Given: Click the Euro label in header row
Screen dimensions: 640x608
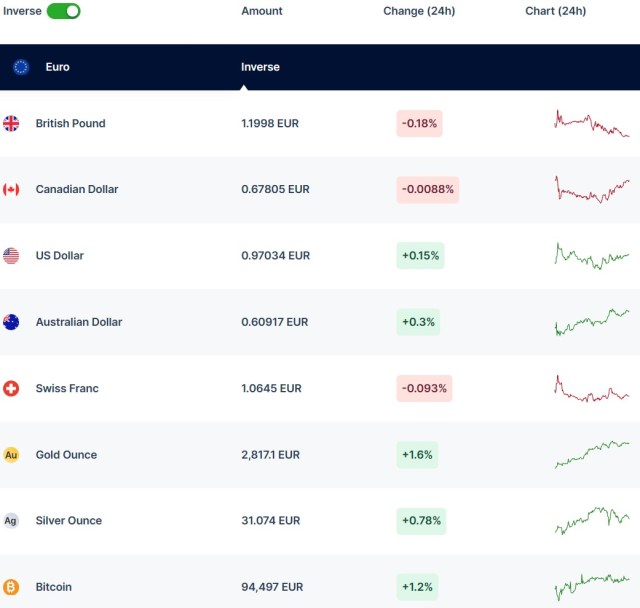Looking at the screenshot, I should point(58,67).
